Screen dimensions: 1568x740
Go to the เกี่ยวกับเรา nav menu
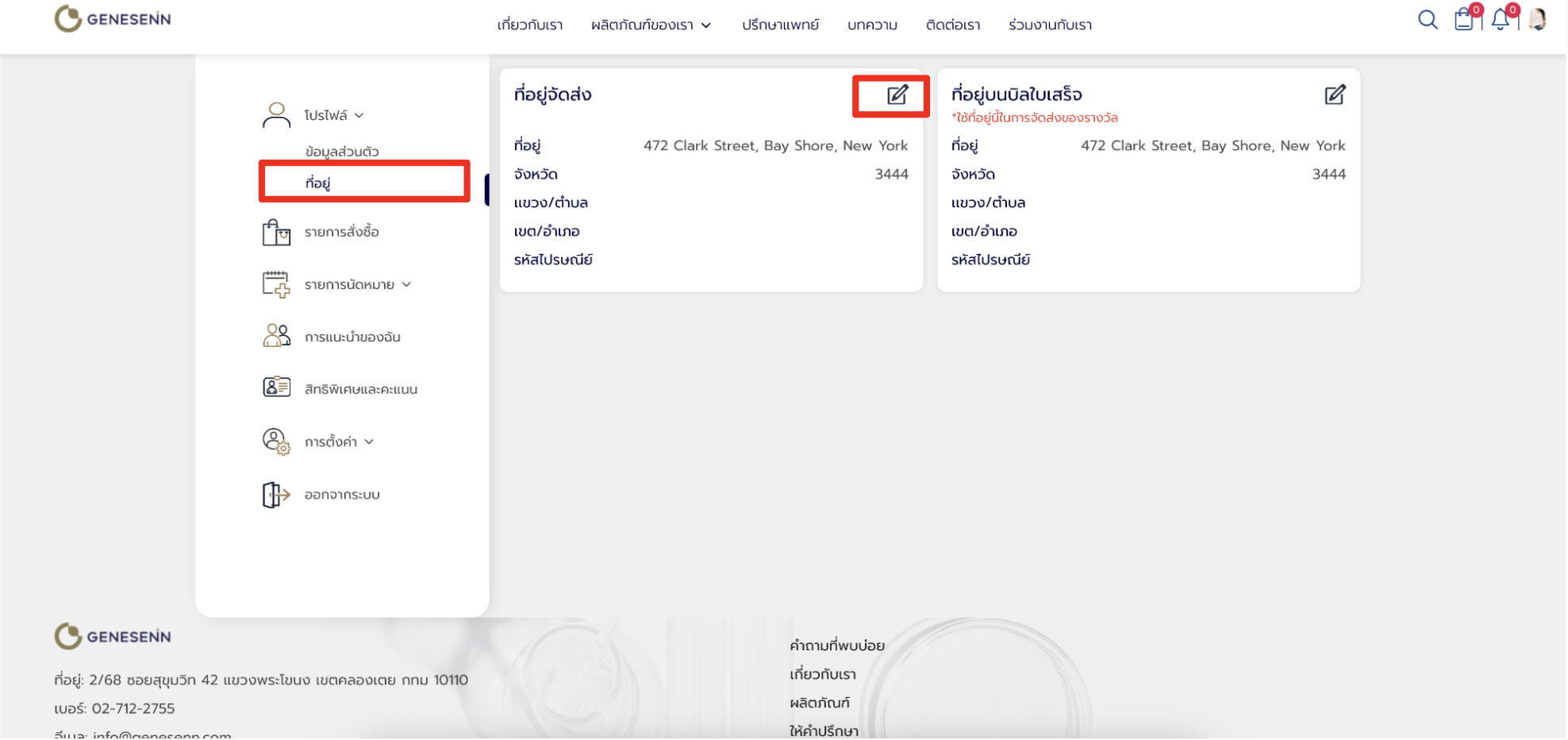[x=529, y=25]
